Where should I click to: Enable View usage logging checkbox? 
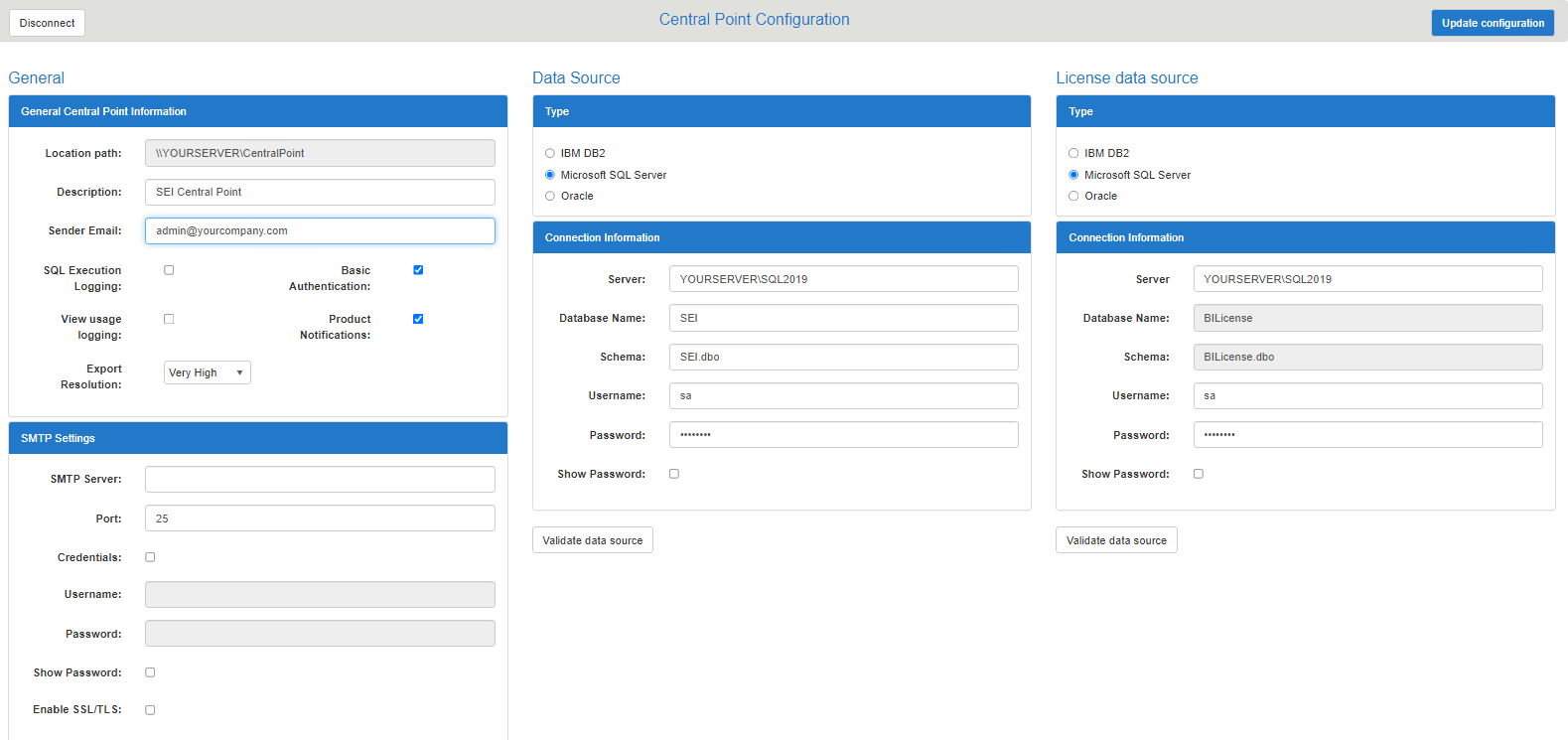(x=169, y=319)
